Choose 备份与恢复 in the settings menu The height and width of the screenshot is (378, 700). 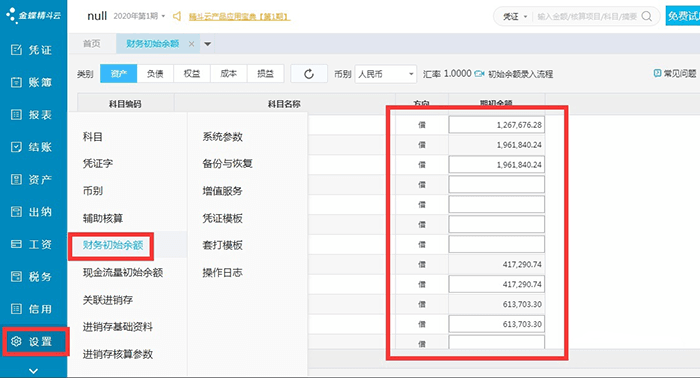(227, 163)
